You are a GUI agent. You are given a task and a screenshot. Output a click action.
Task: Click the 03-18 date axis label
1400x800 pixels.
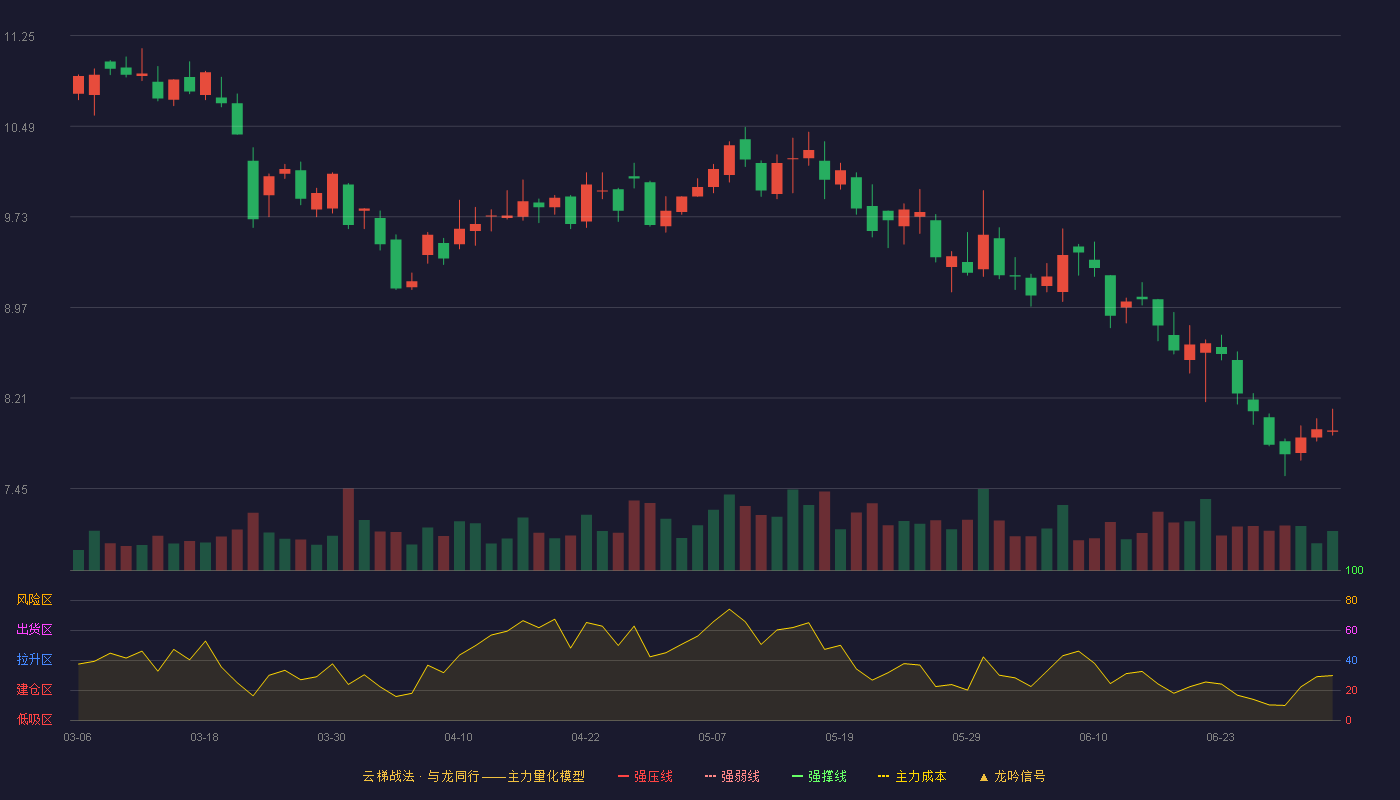(x=205, y=737)
